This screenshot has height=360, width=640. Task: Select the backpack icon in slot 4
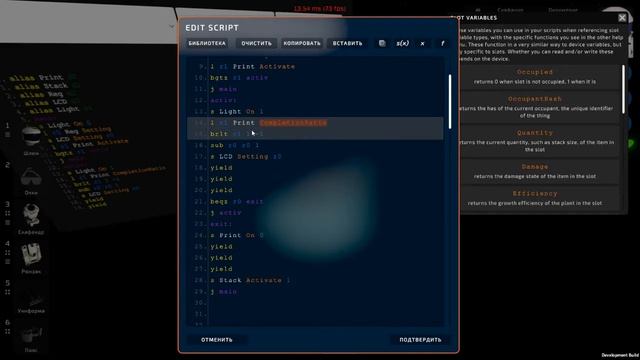coord(31,254)
